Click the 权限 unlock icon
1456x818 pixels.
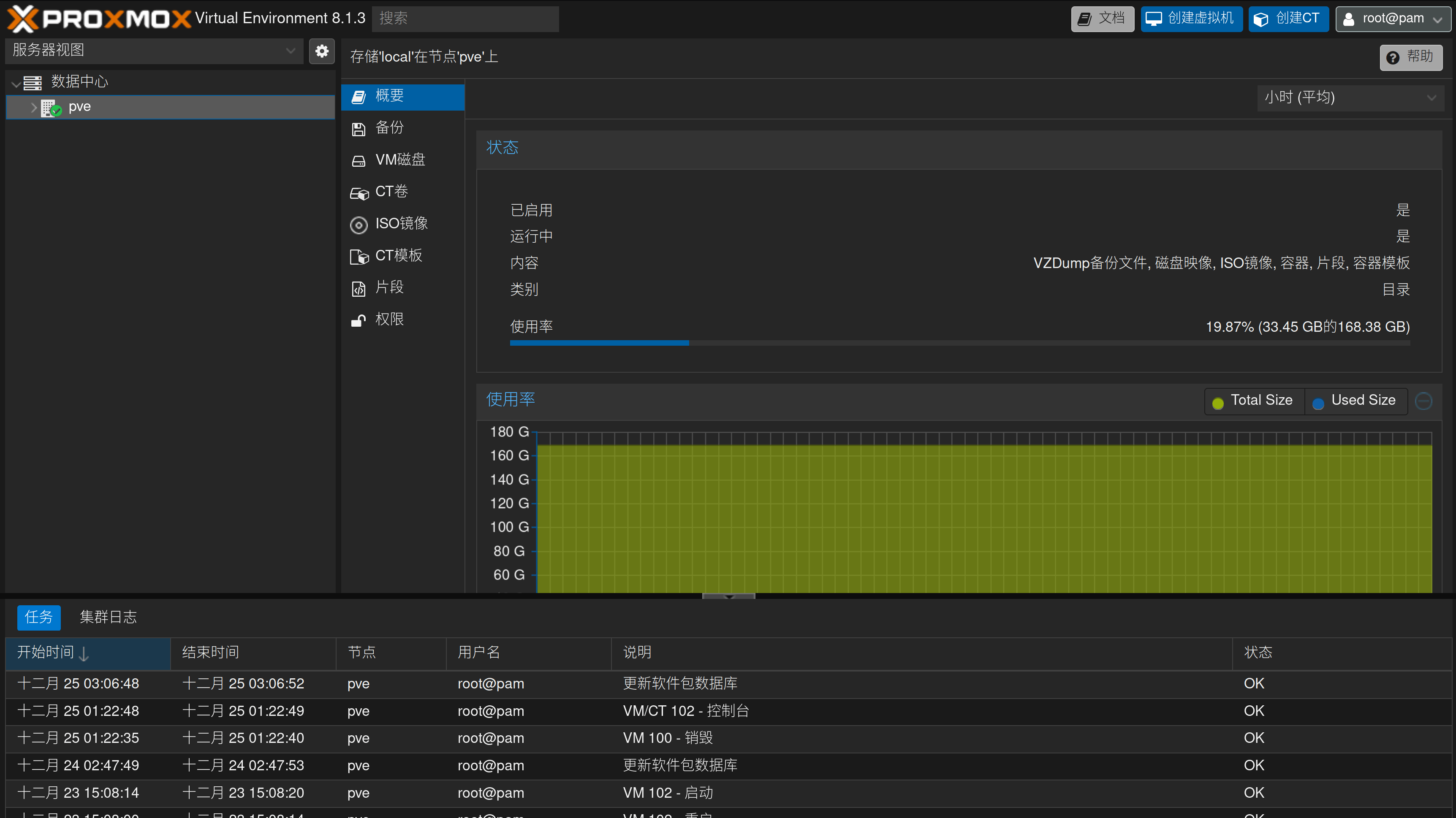point(359,320)
